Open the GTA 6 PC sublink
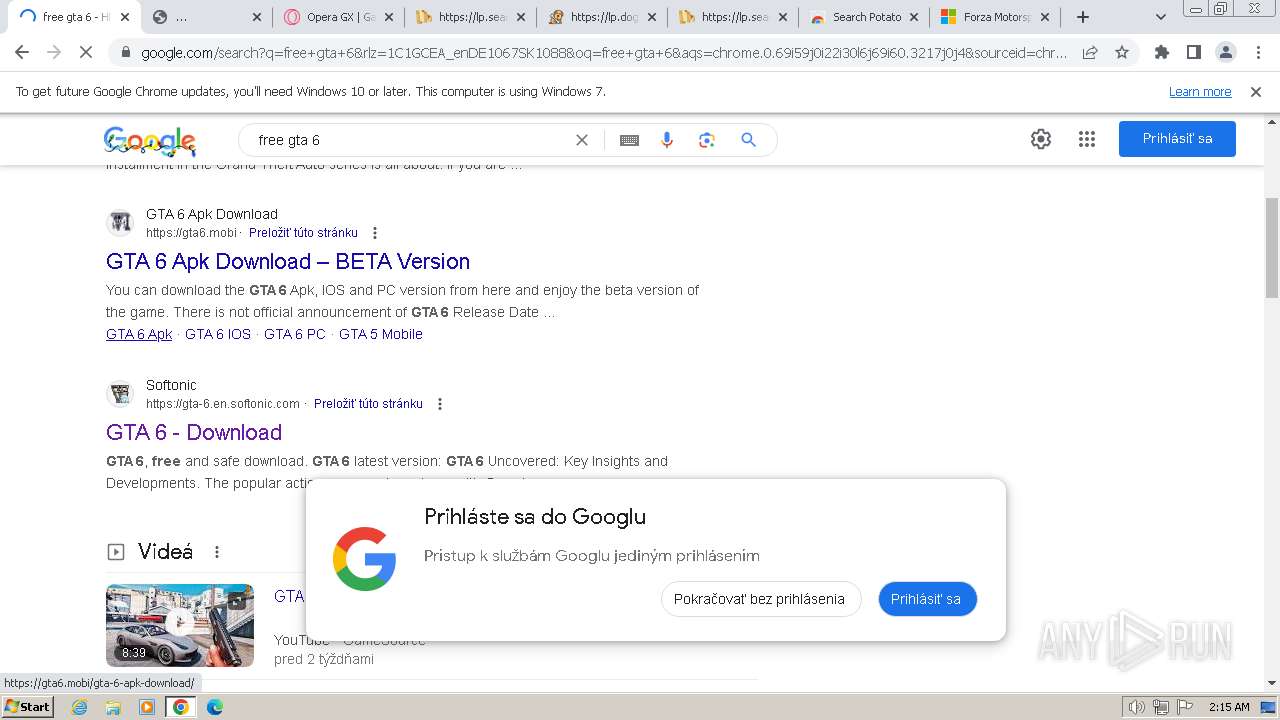Screen dimensions: 1280x720 pyautogui.click(x=295, y=334)
